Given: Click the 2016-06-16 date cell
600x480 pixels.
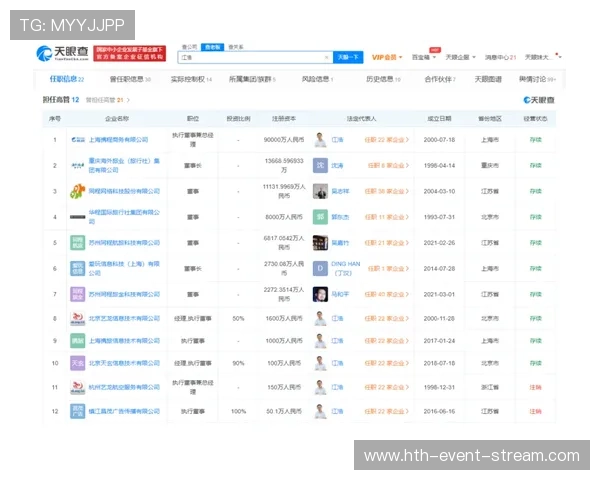Looking at the screenshot, I should [439, 411].
